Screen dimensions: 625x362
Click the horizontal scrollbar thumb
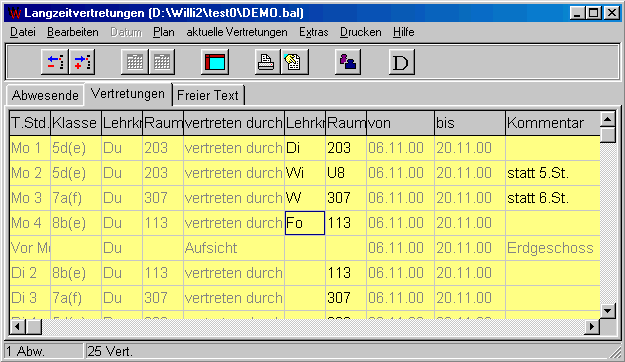pyautogui.click(x=33, y=327)
